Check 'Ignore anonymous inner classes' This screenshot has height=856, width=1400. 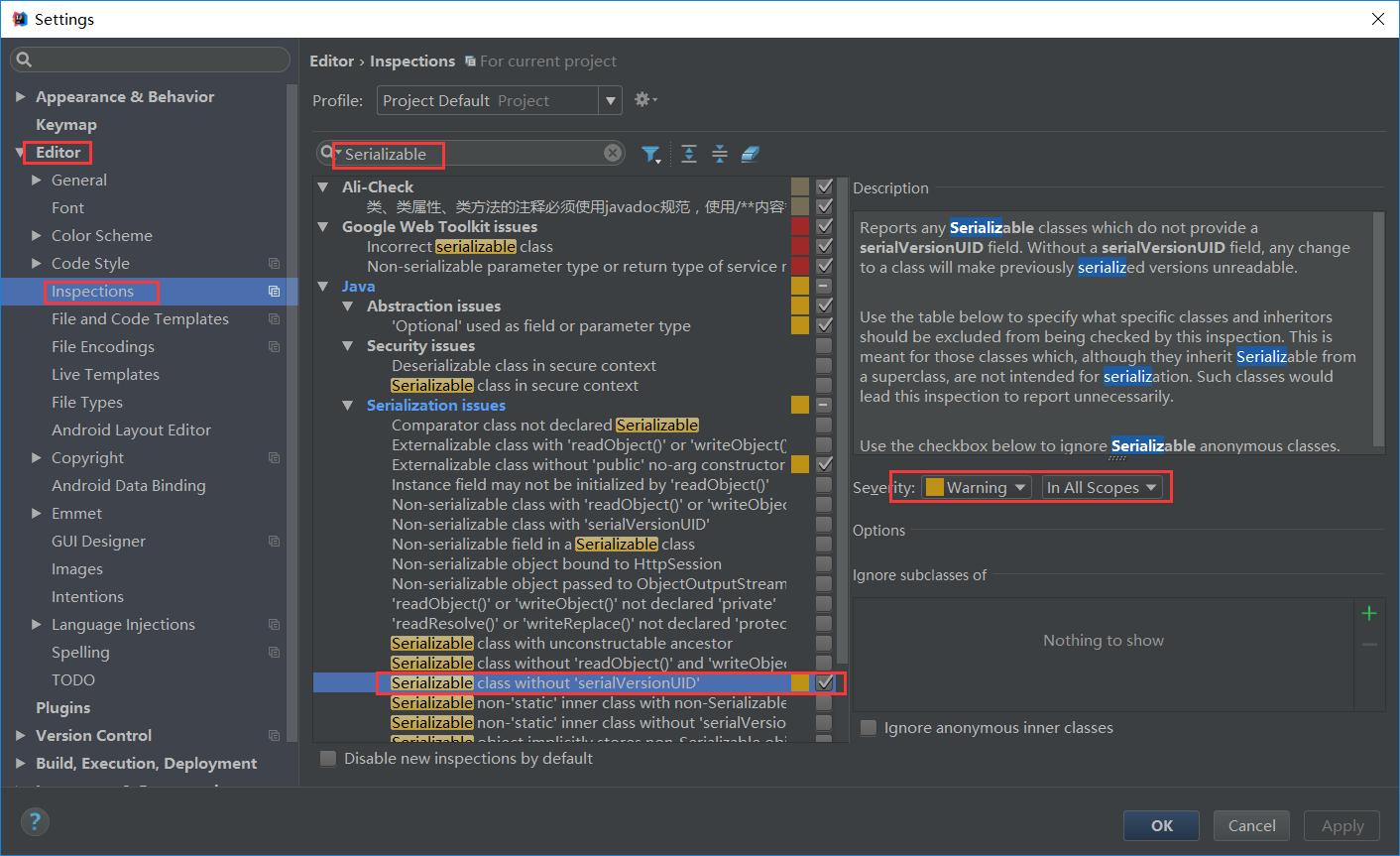[x=869, y=728]
